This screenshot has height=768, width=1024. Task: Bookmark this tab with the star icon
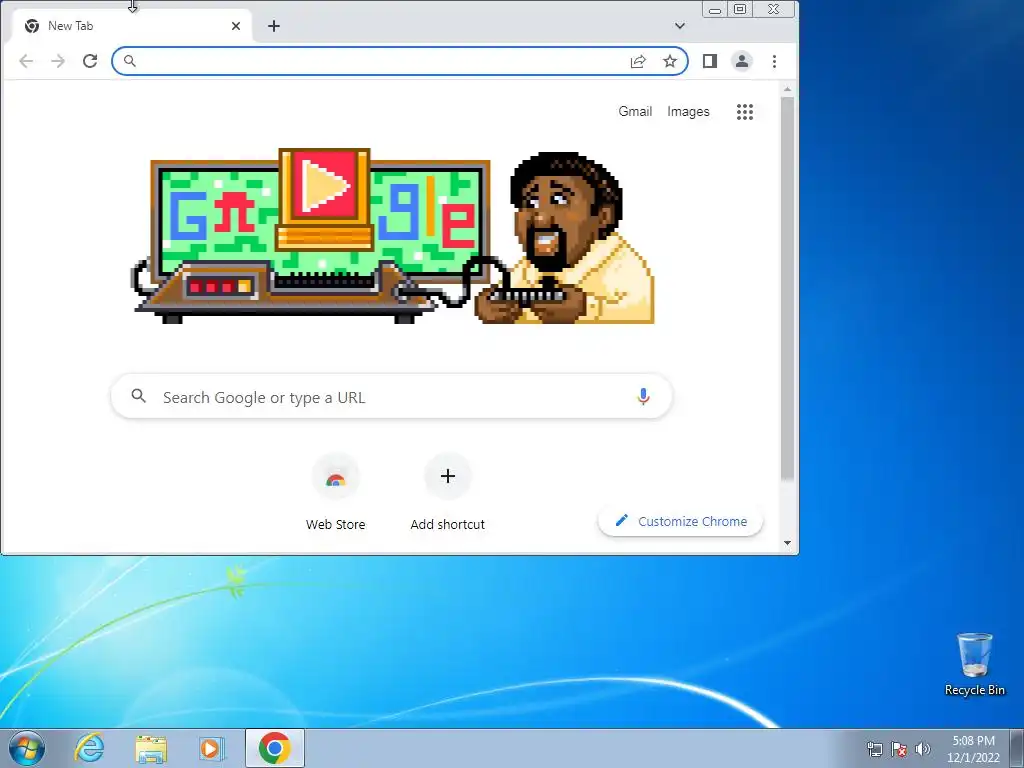[x=670, y=61]
